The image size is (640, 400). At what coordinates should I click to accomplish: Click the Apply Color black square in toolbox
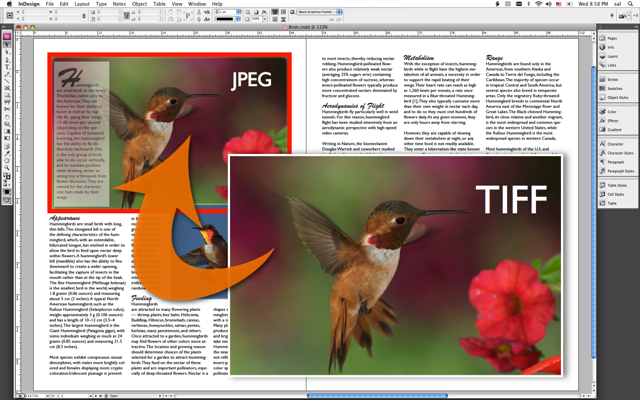[x=7, y=192]
